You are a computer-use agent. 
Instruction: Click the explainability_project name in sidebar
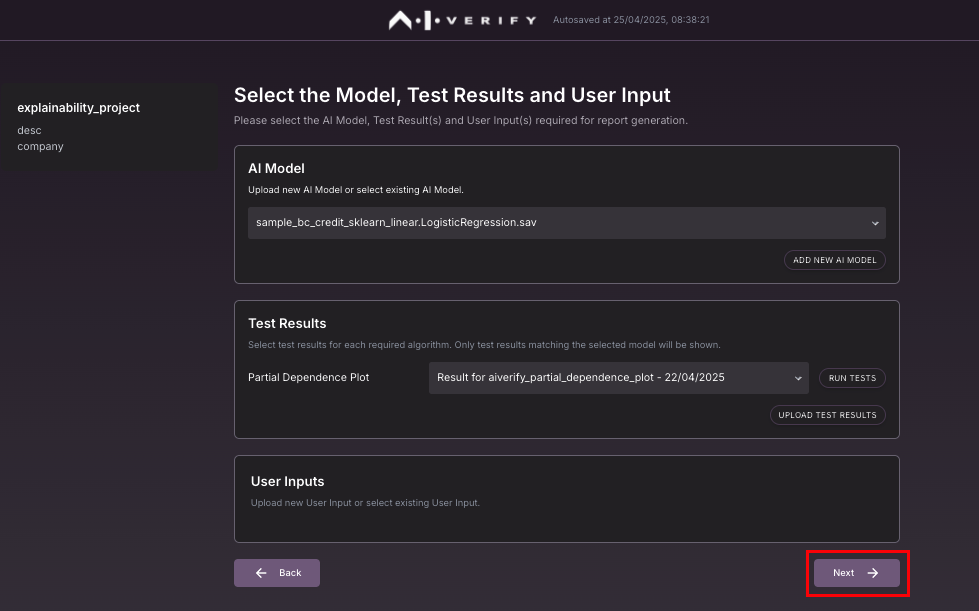click(x=79, y=108)
